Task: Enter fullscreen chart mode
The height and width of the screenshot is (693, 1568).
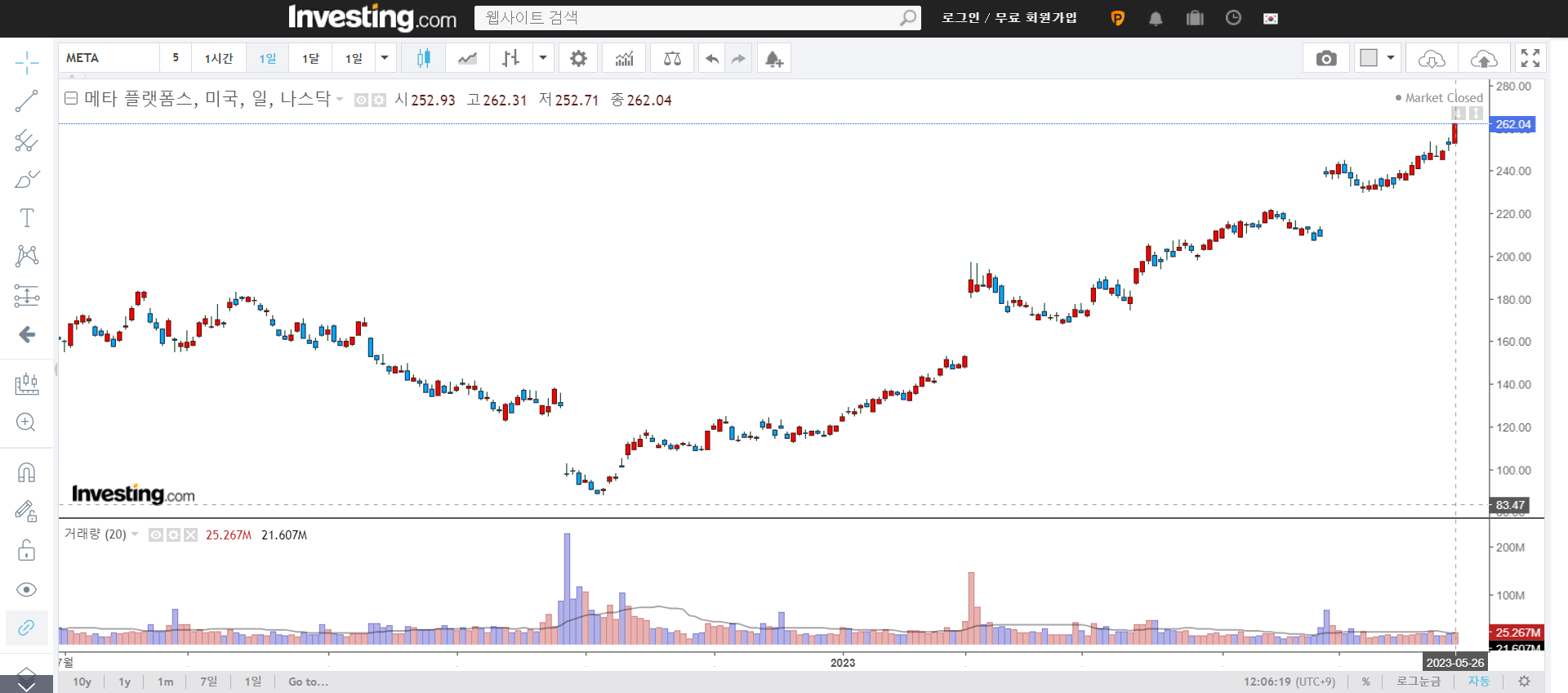Action: point(1530,58)
